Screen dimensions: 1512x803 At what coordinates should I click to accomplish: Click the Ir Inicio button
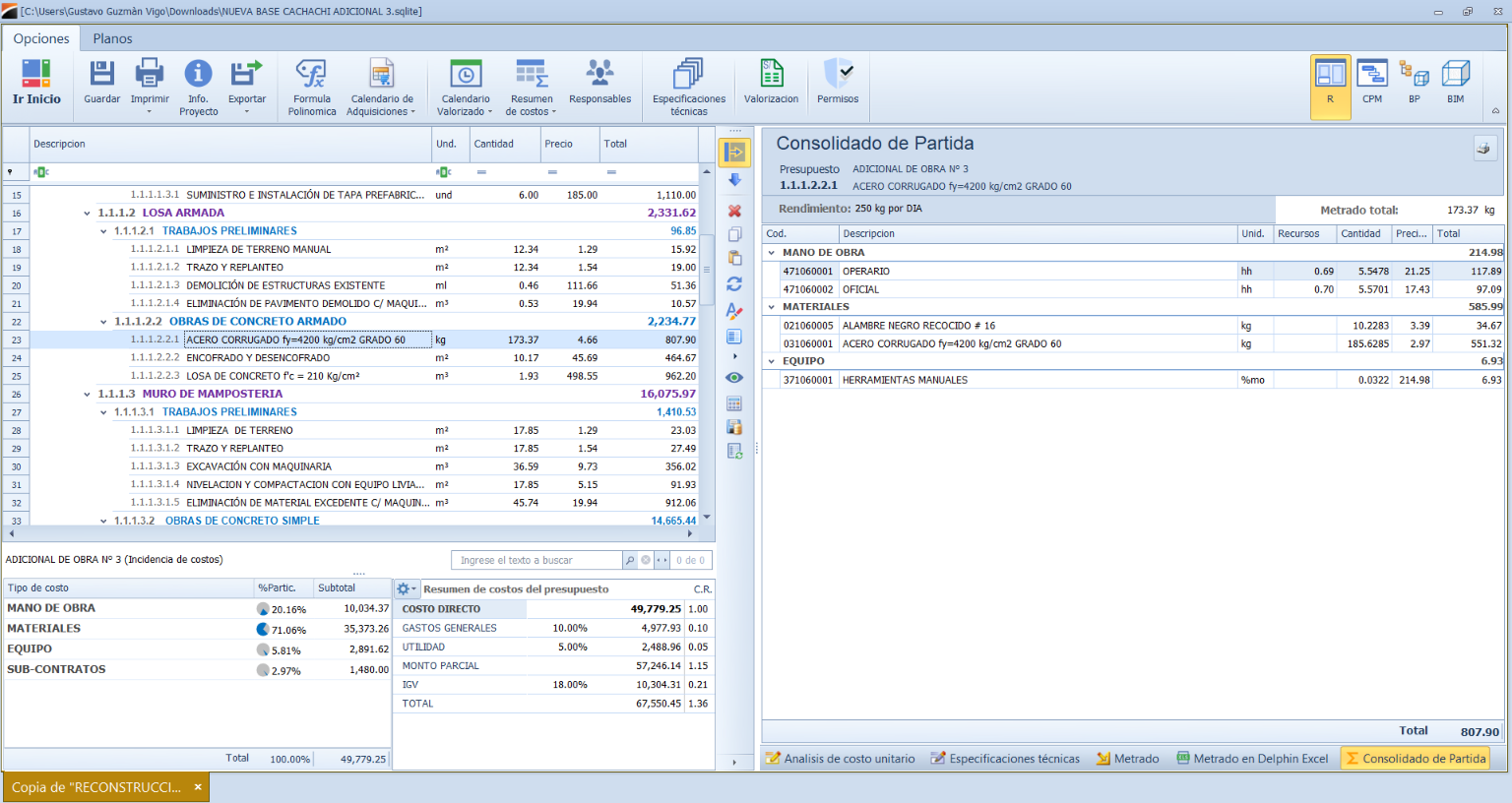36,81
